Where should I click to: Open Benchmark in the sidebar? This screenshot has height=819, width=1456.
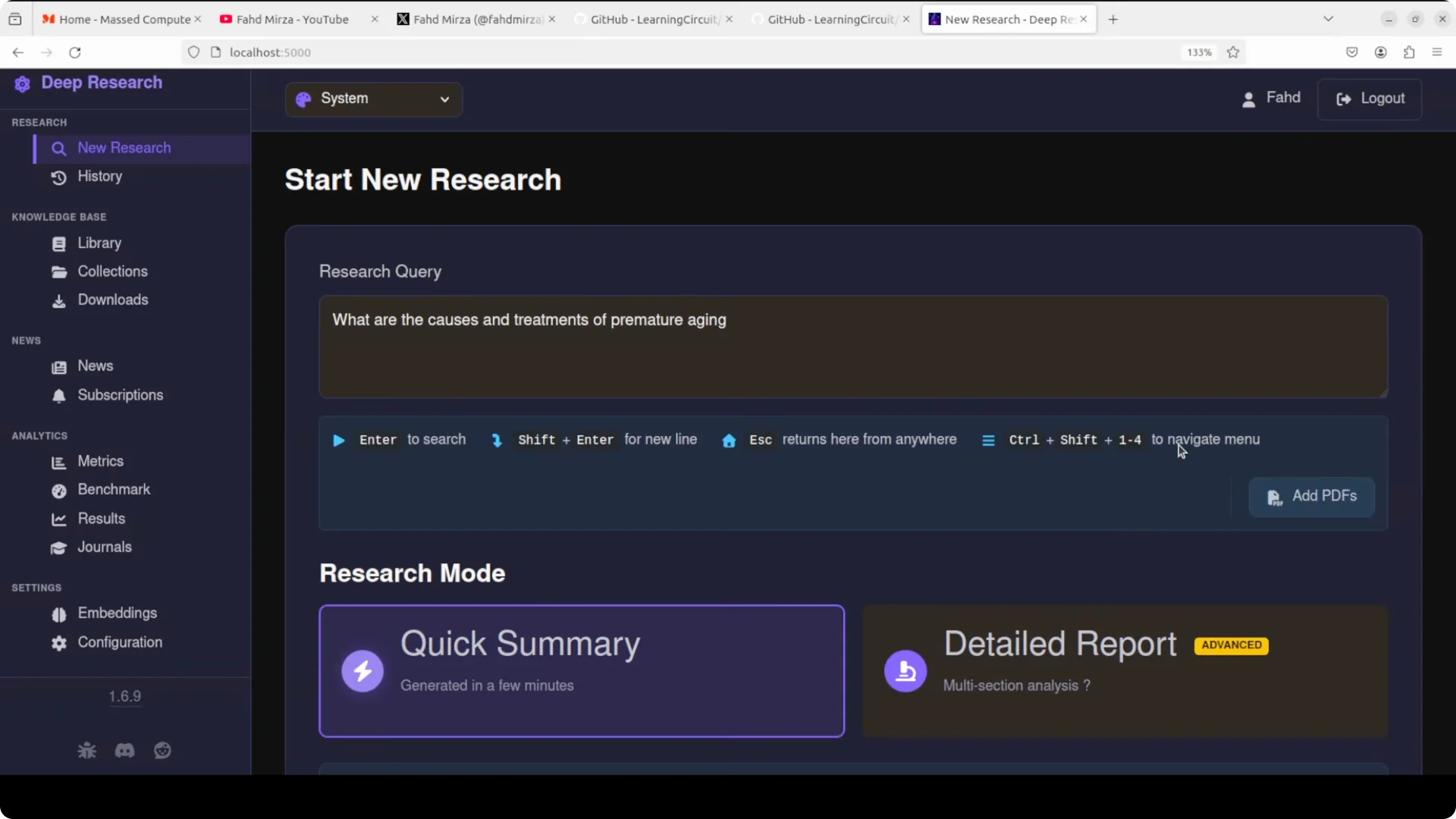pyautogui.click(x=142, y=490)
